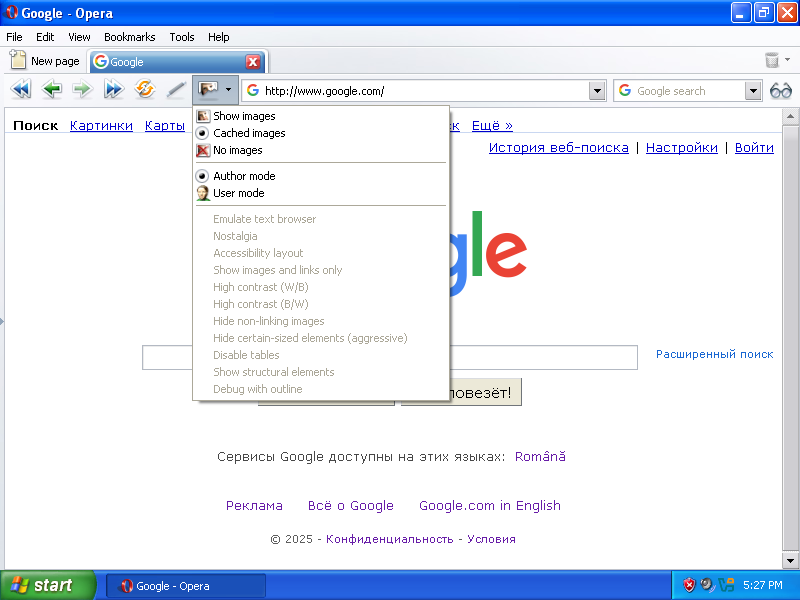This screenshot has height=600, width=800.
Task: Open Расширенный поиск link
Action: [714, 354]
